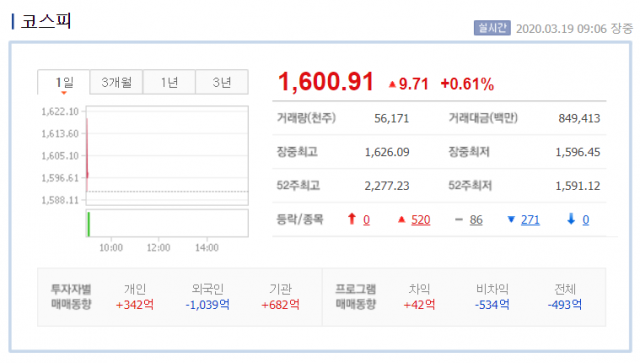Open the falling stocks link 271
The width and height of the screenshot is (640, 363).
[x=530, y=220]
